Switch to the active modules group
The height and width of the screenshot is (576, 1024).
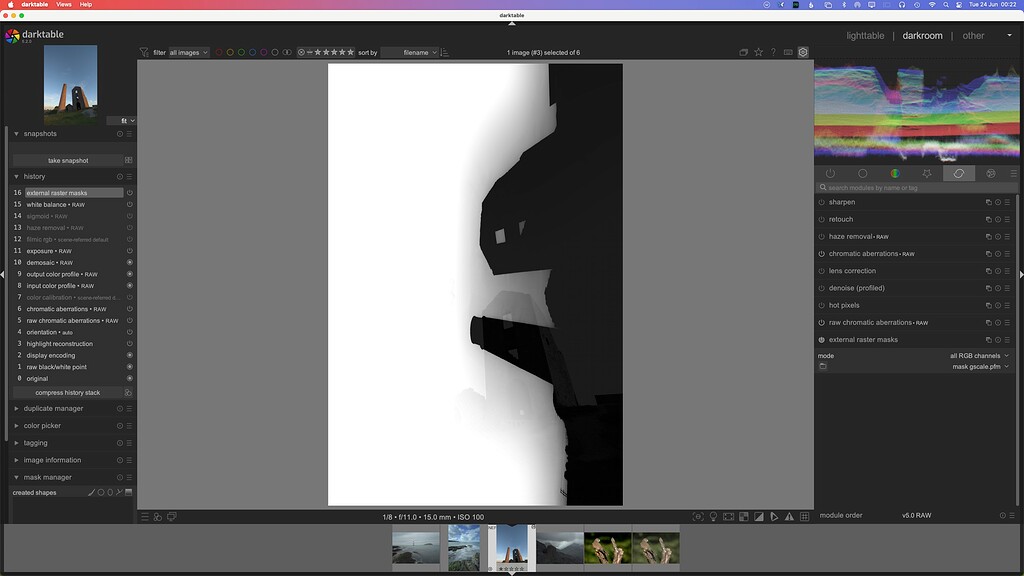(830, 173)
